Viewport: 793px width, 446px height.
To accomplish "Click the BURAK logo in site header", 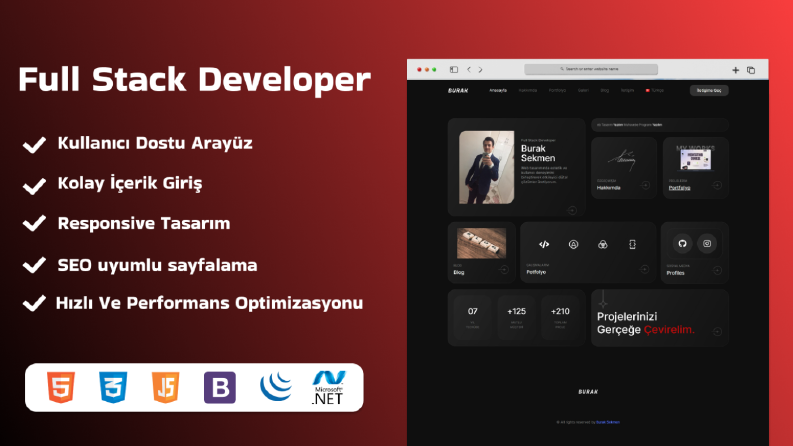I will point(458,91).
